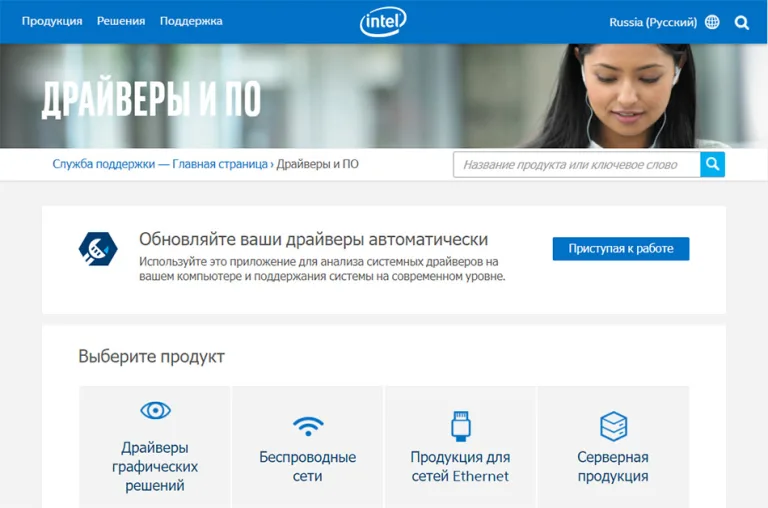This screenshot has height=508, width=768.
Task: Click the Драйверы и ПО breadcrumb text
Action: pos(317,164)
